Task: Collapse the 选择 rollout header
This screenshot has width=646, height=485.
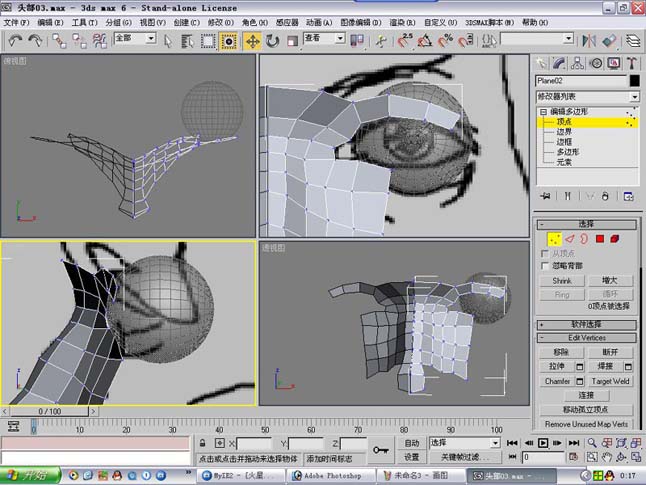Action: (586, 224)
